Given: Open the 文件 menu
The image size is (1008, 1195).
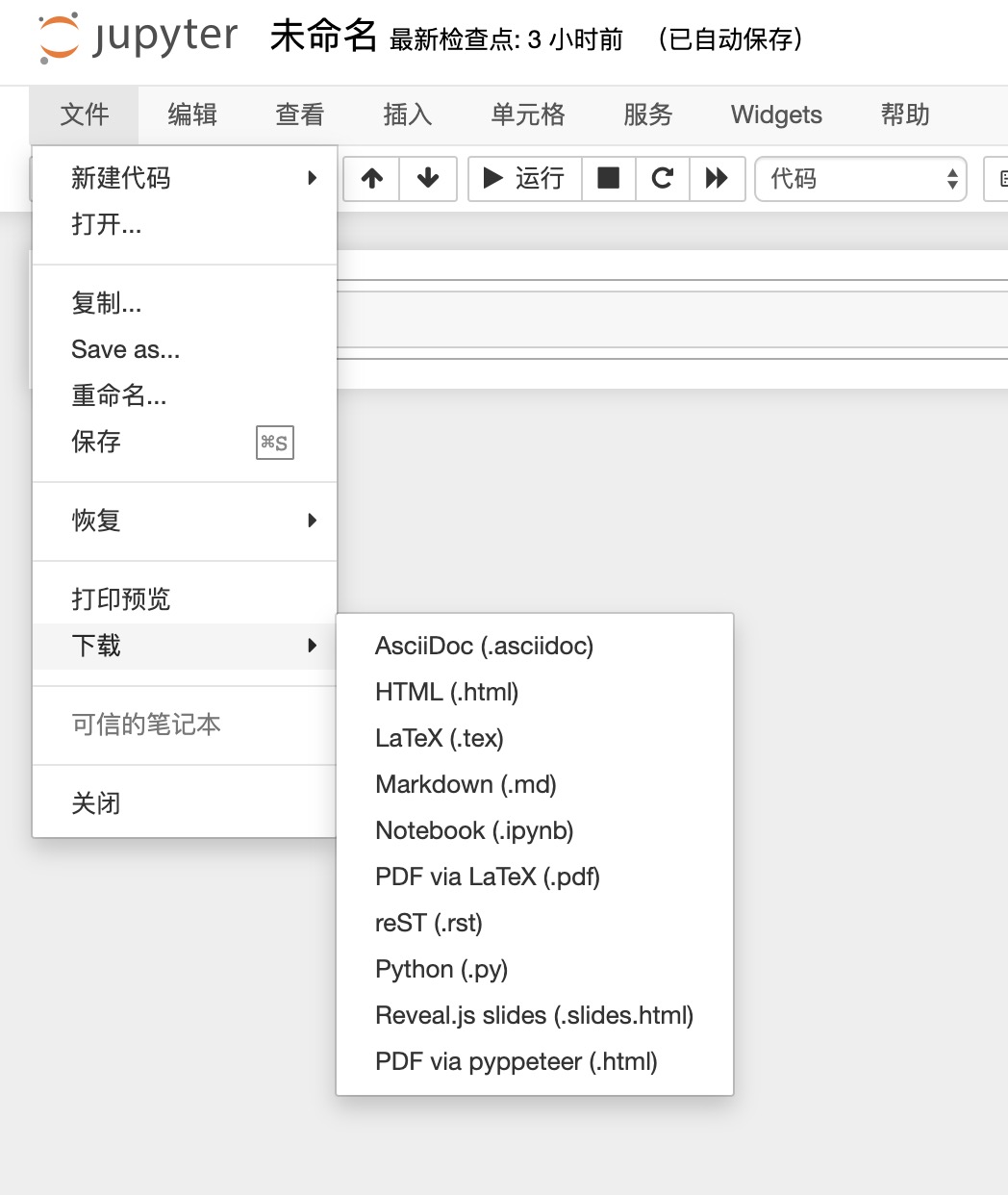Looking at the screenshot, I should [x=85, y=114].
